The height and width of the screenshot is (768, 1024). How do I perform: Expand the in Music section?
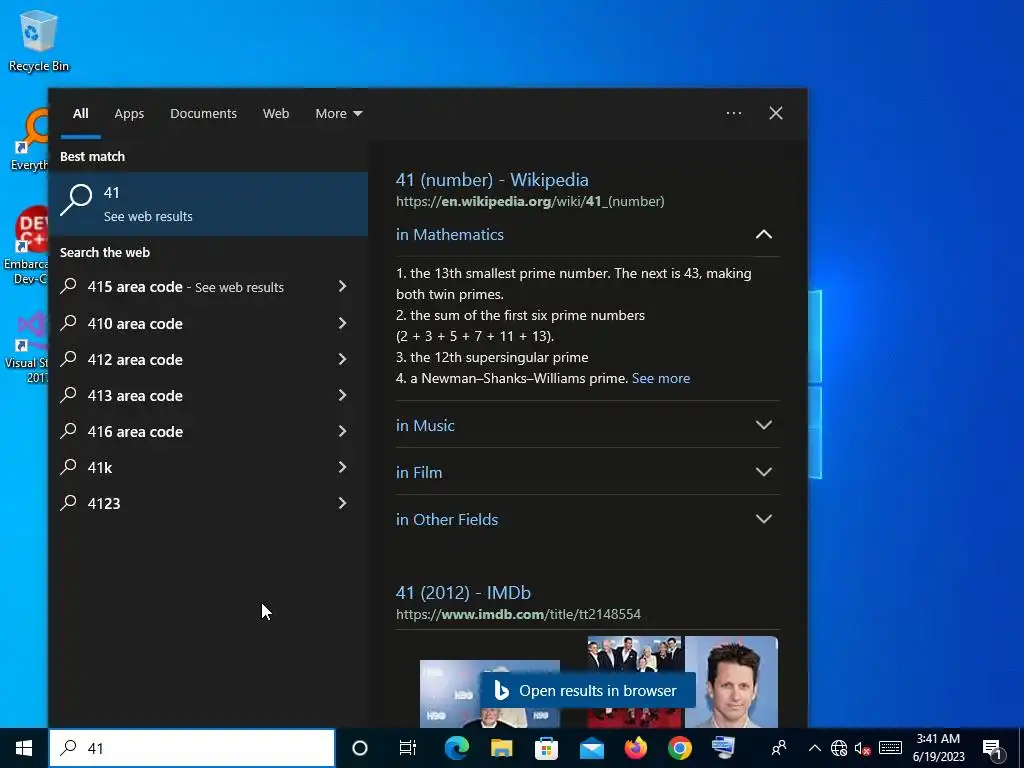(763, 425)
